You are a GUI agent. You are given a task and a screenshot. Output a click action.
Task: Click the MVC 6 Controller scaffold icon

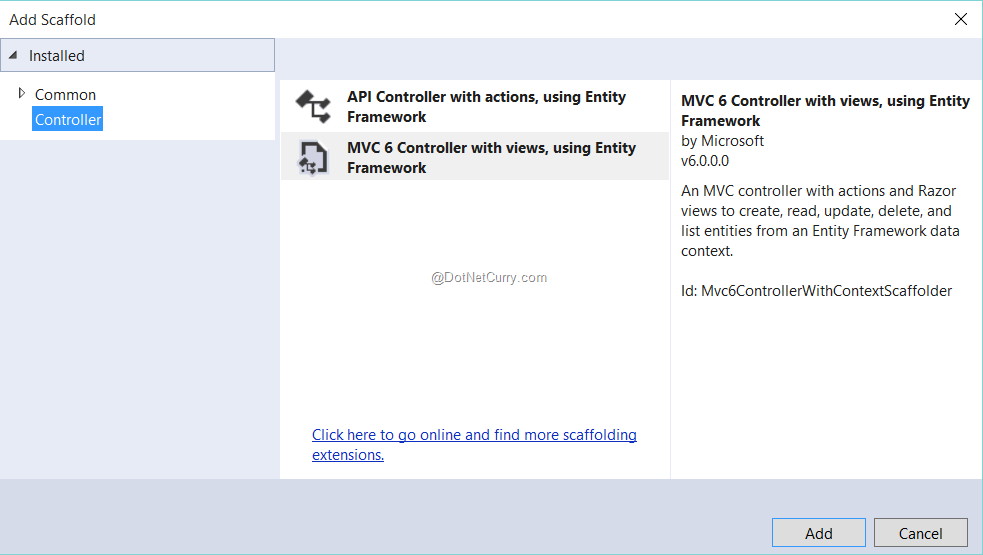coord(312,157)
